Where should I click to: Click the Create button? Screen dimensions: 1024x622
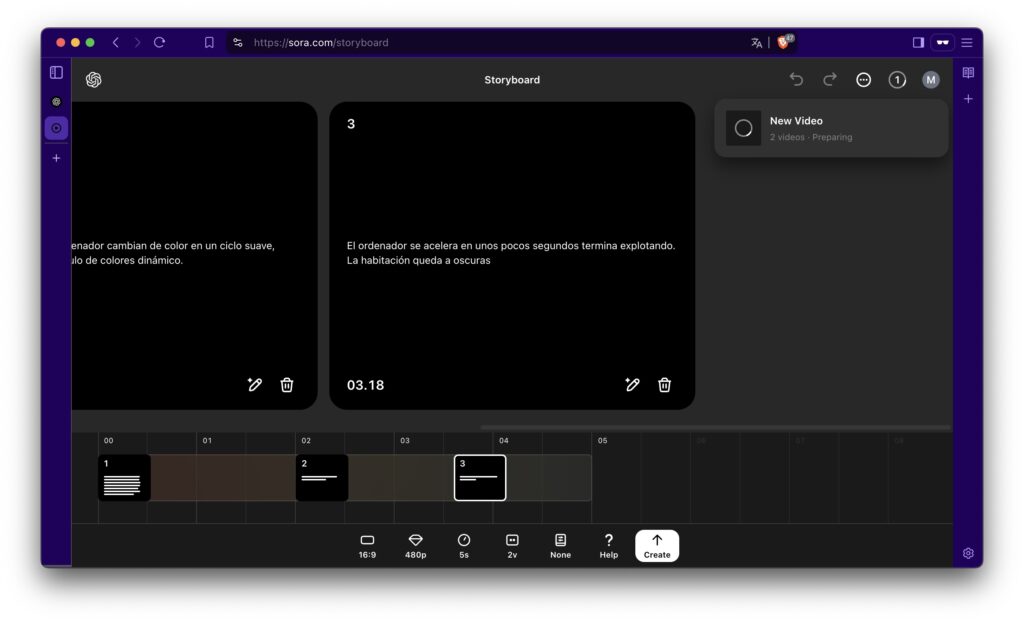coord(657,546)
